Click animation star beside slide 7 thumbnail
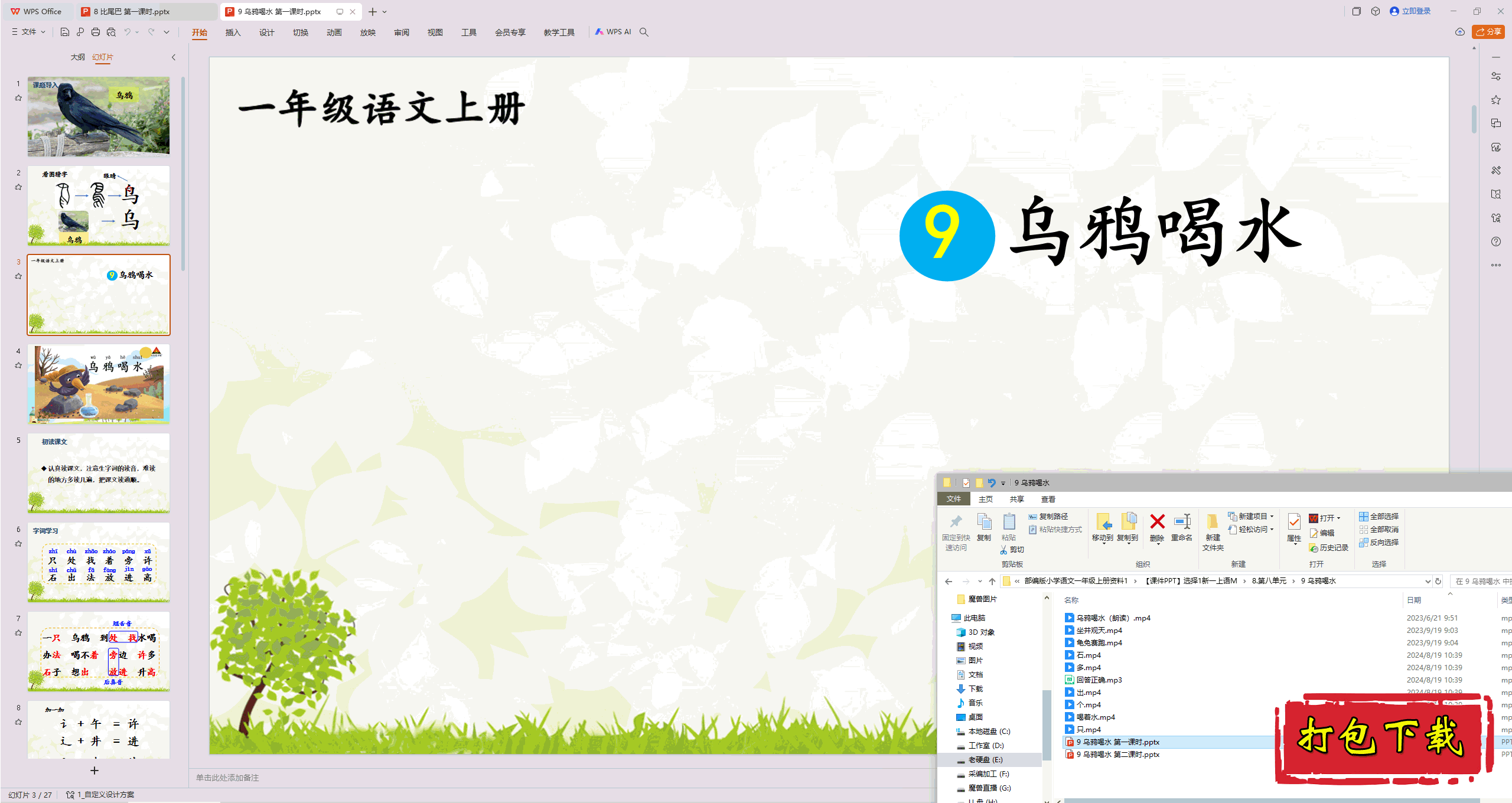This screenshot has height=803, width=1512. (x=18, y=633)
